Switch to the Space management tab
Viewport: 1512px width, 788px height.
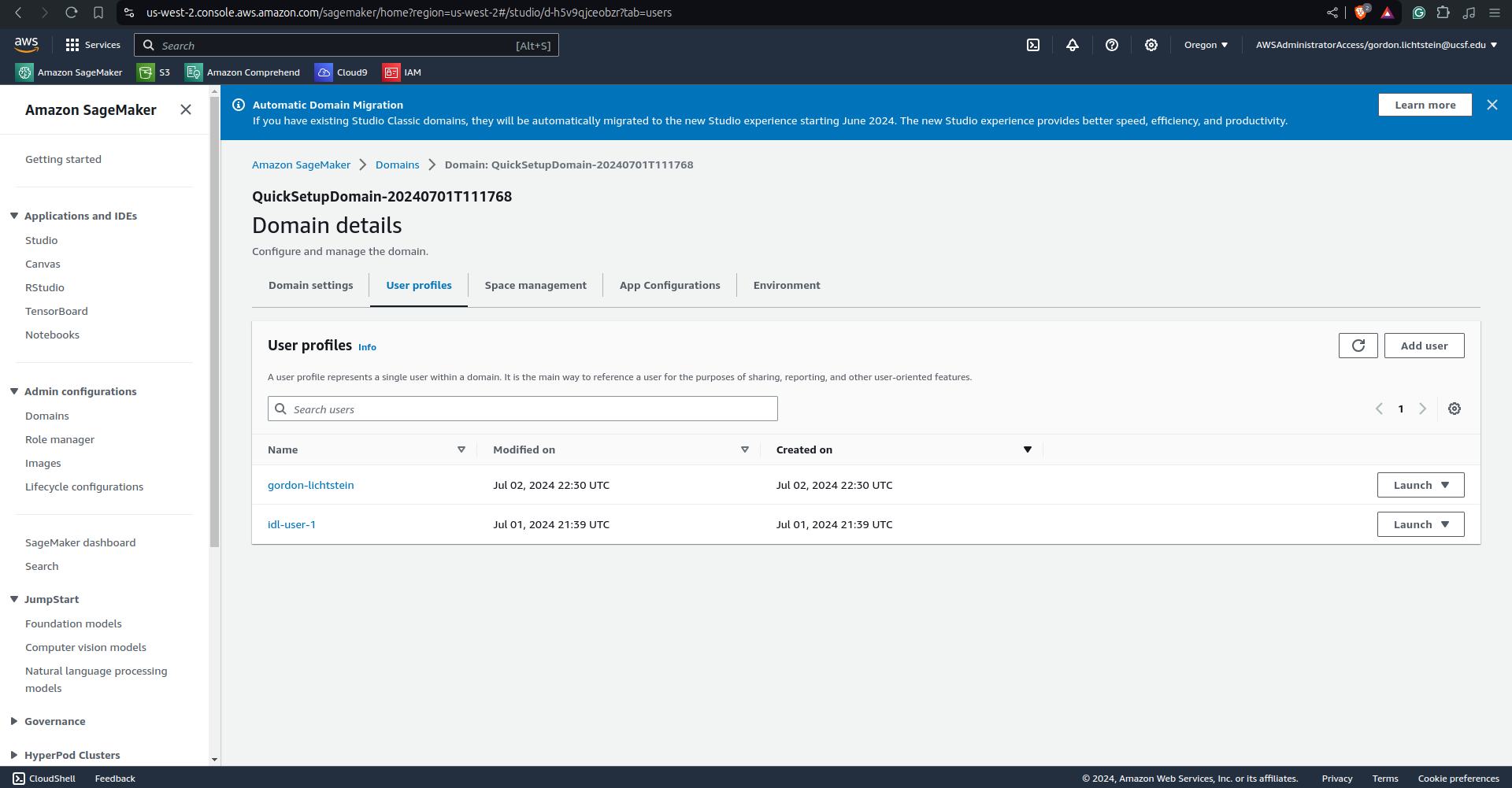tap(535, 285)
